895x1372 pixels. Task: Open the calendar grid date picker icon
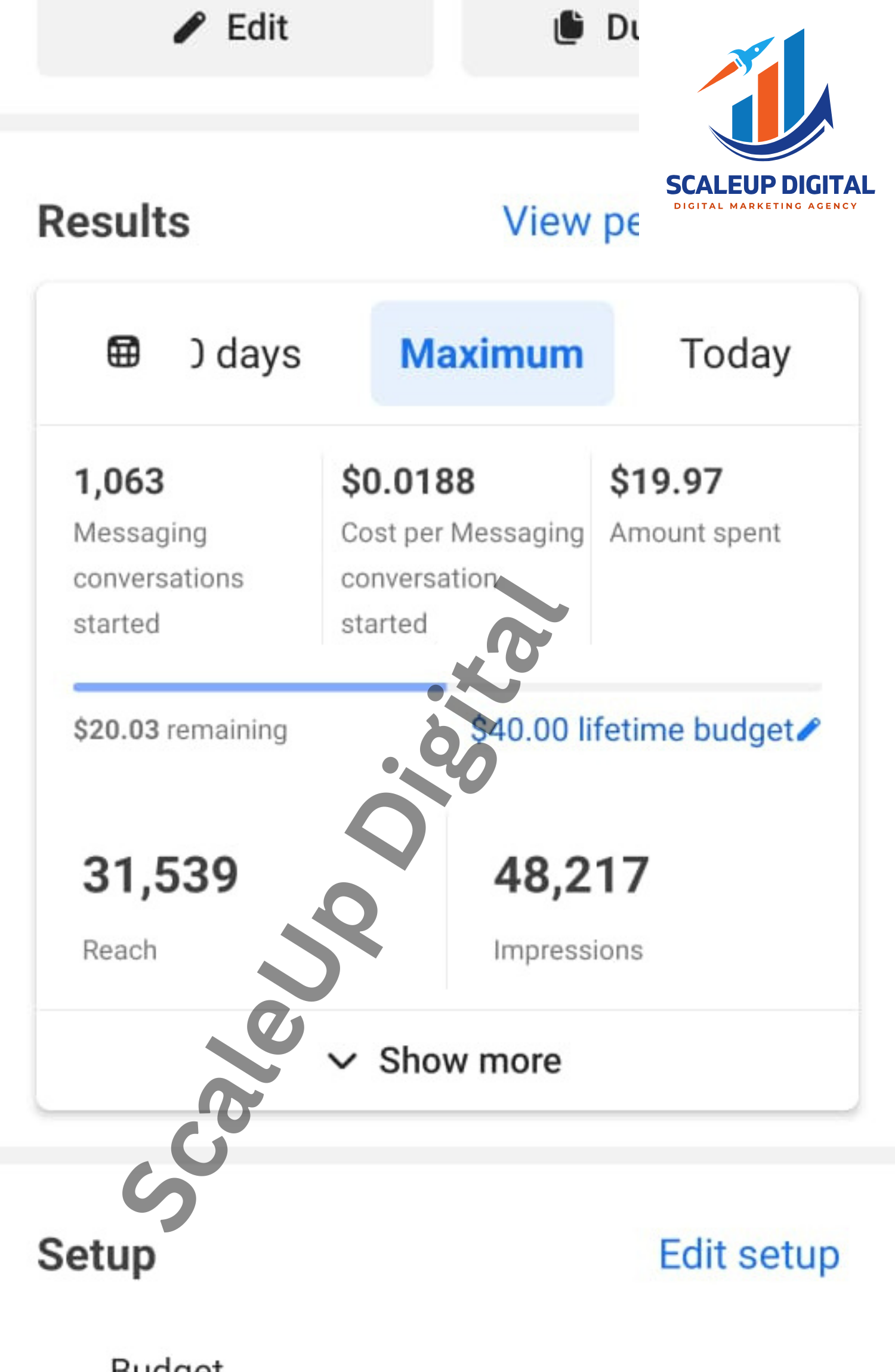click(x=124, y=352)
